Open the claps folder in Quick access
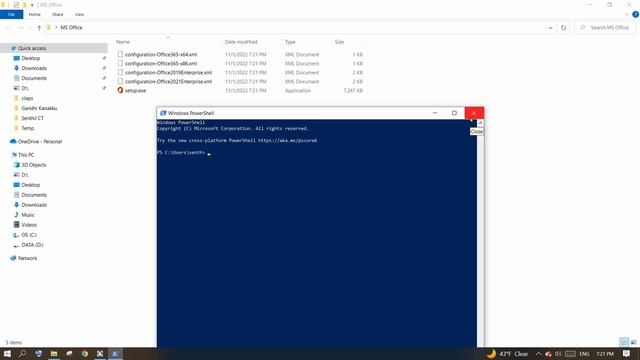This screenshot has width=640, height=360. tap(27, 98)
